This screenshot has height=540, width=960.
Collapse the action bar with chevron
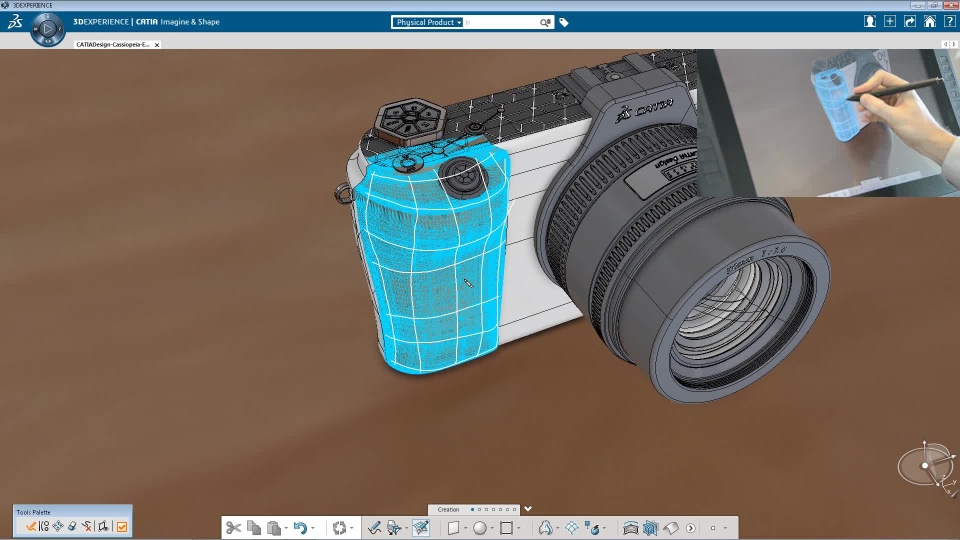pyautogui.click(x=528, y=509)
